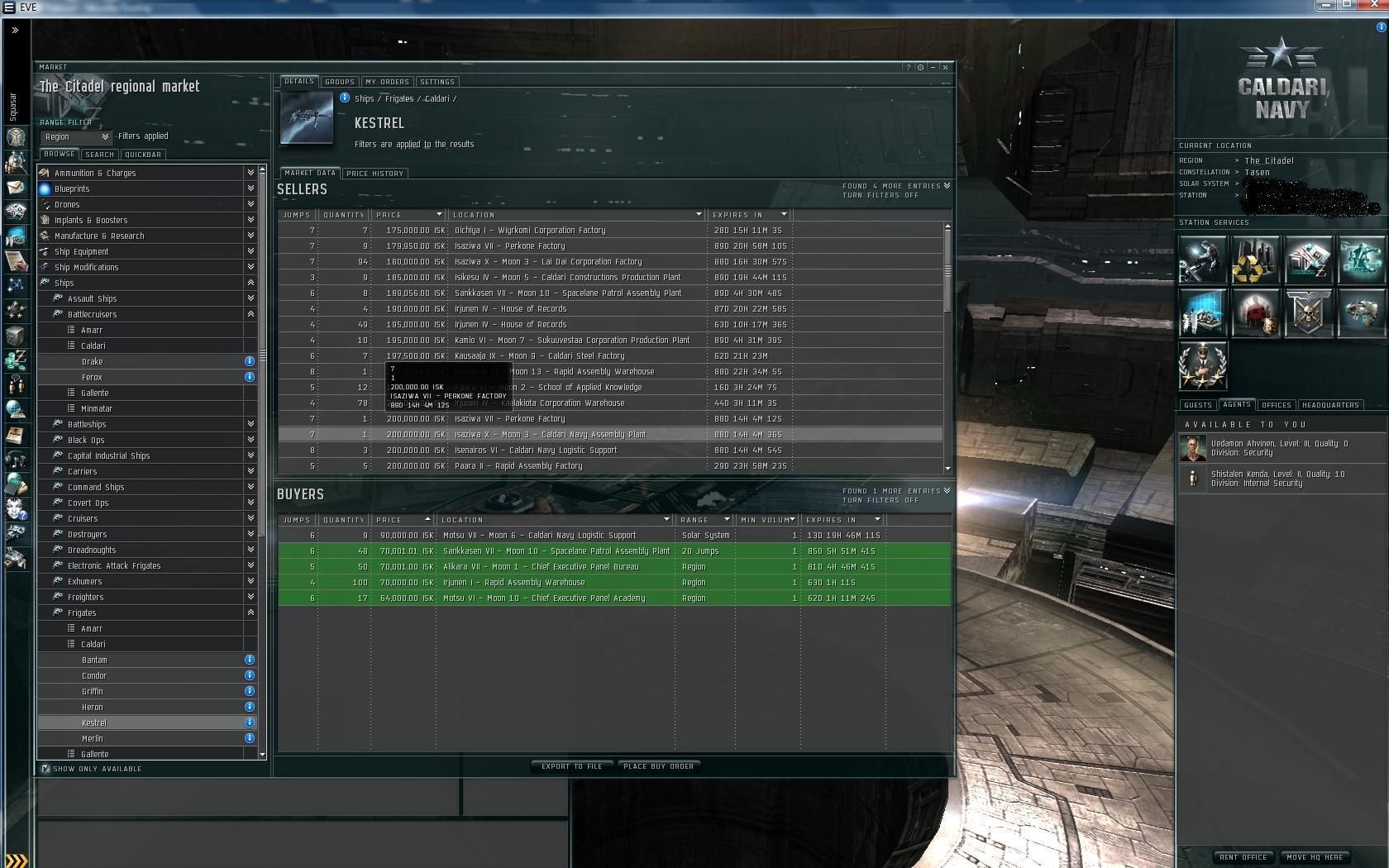Show info for Drake battlecruiser

[x=250, y=361]
